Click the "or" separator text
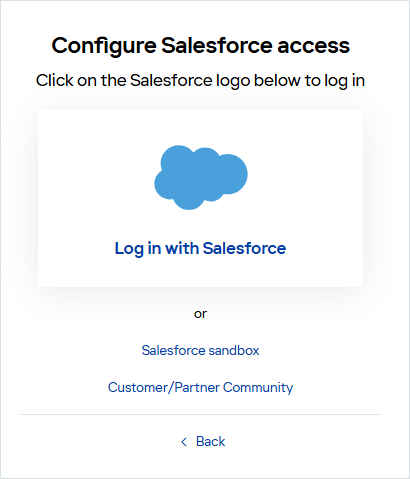This screenshot has height=479, width=410. click(x=200, y=314)
